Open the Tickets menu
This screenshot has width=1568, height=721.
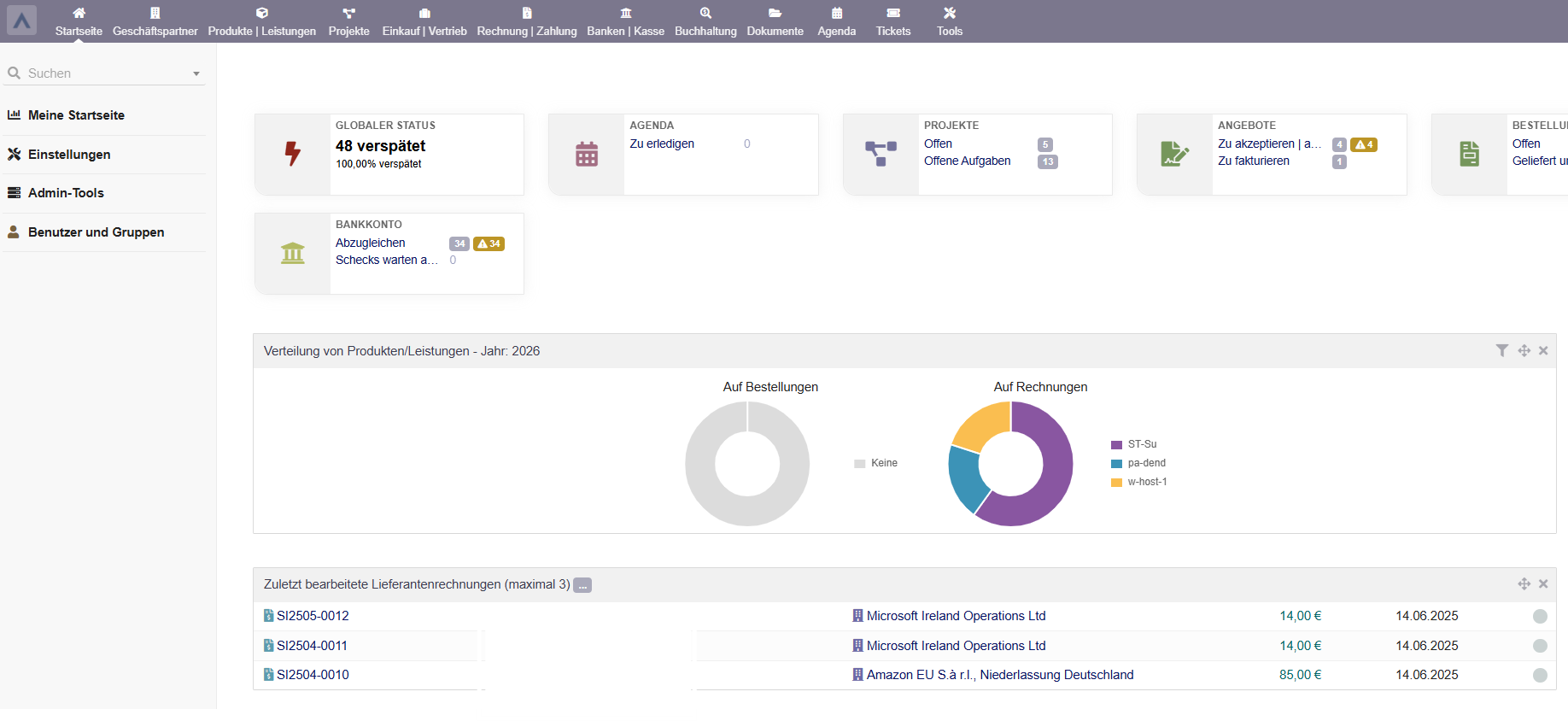pyautogui.click(x=893, y=21)
